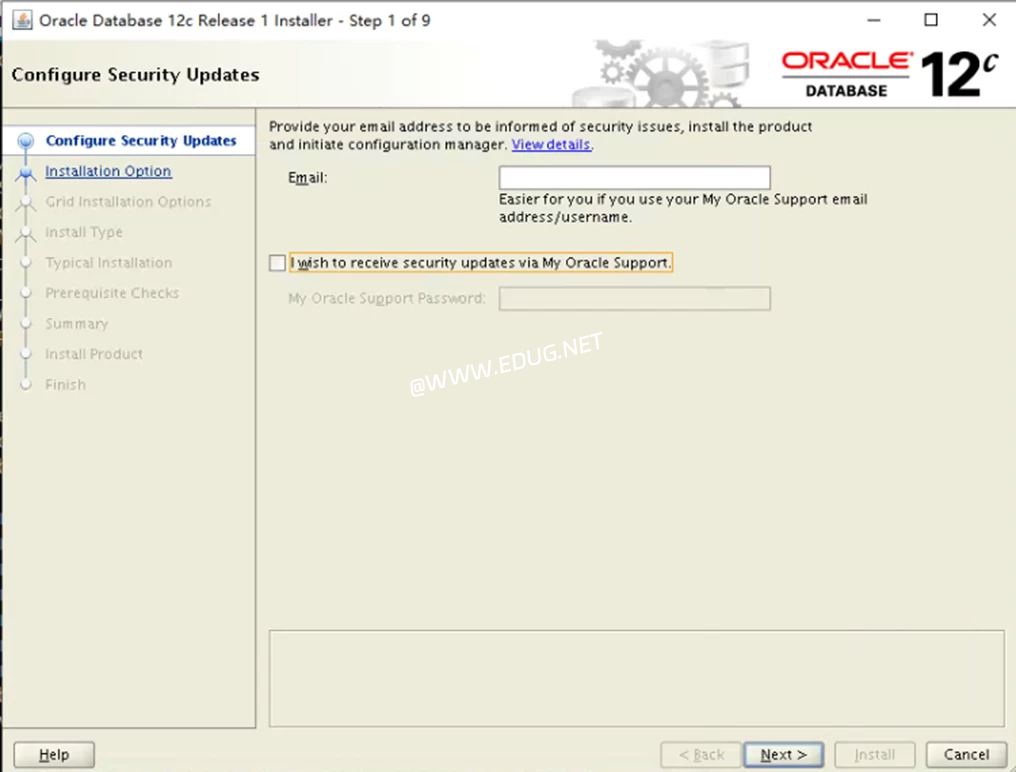1016x772 pixels.
Task: Click the Finish step in sidebar
Action: (x=65, y=384)
